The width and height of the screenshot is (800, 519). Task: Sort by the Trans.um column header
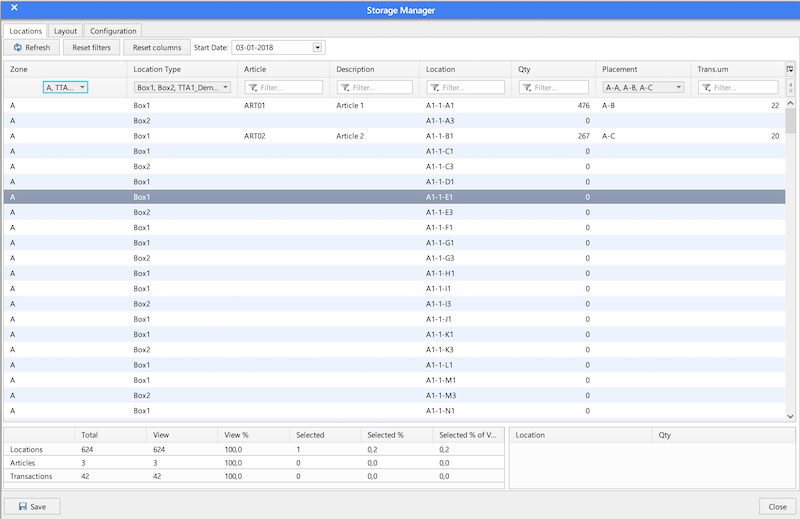(738, 69)
